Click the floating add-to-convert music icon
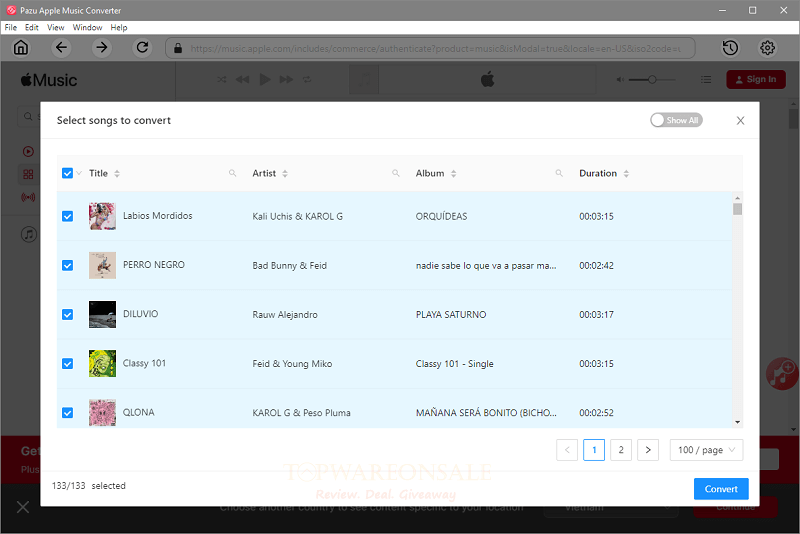Screen dimensions: 800x534 click(x=782, y=373)
